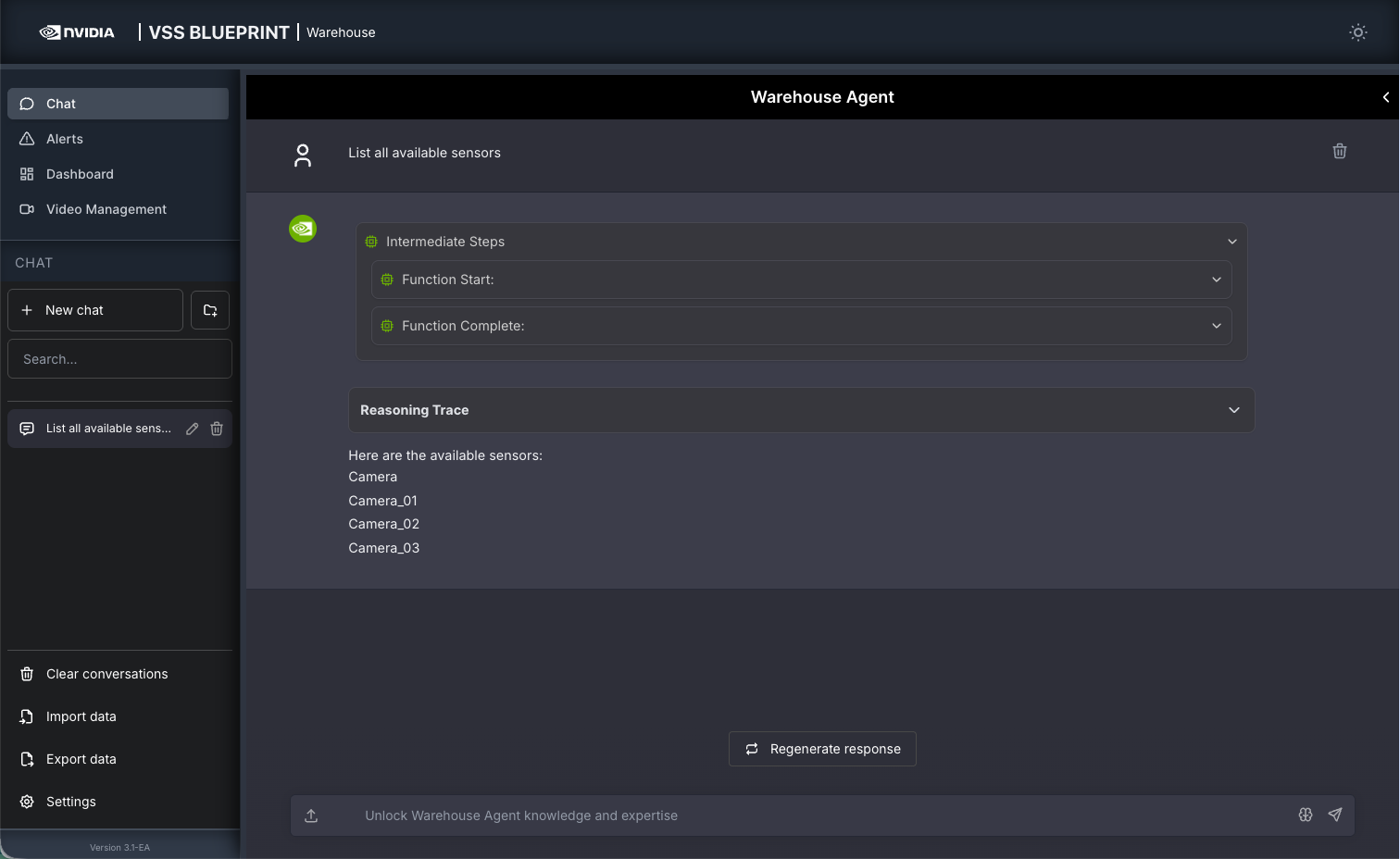
Task: Go to the Dashboard page
Action: 80,174
